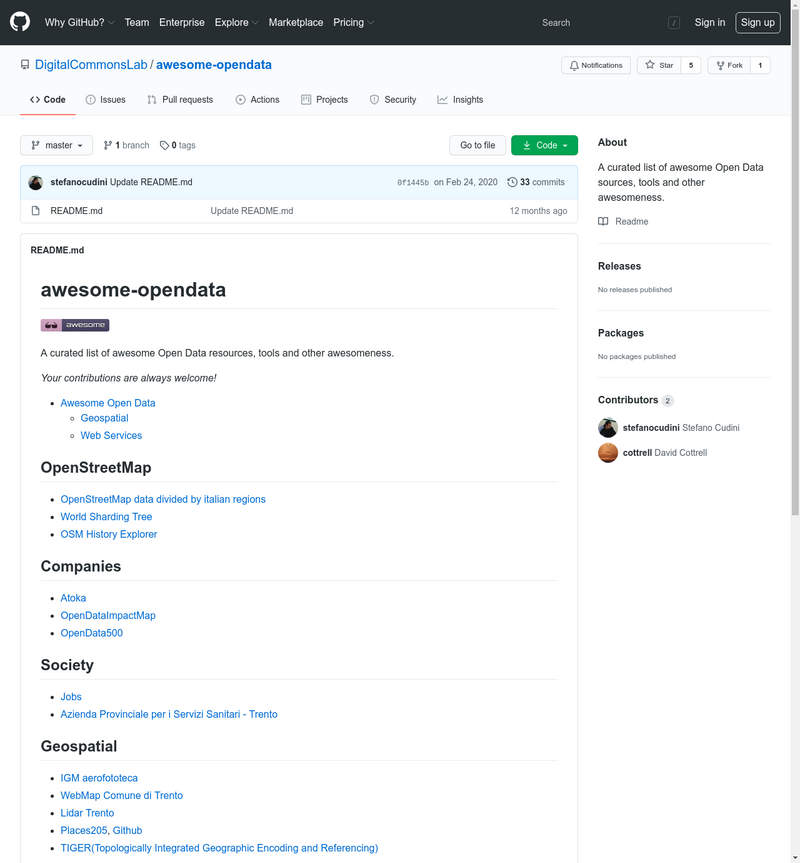800x863 pixels.
Task: Open the IGM aerofototeca link
Action: (x=99, y=778)
